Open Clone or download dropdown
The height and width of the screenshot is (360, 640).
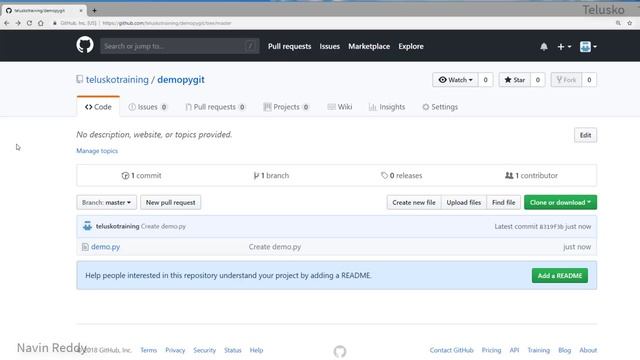click(x=560, y=202)
